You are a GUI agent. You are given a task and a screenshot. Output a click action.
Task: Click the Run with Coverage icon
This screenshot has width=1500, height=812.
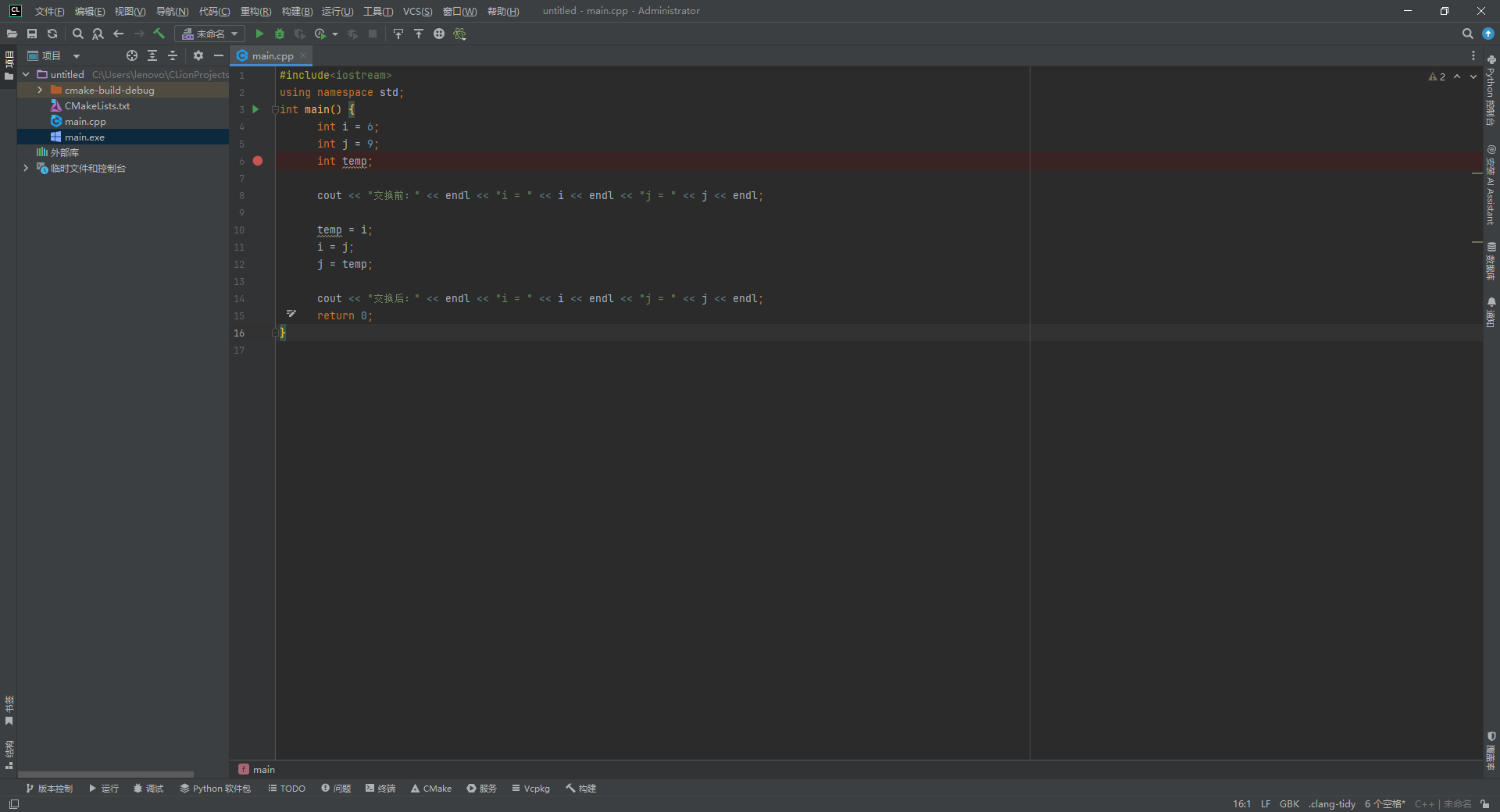299,34
